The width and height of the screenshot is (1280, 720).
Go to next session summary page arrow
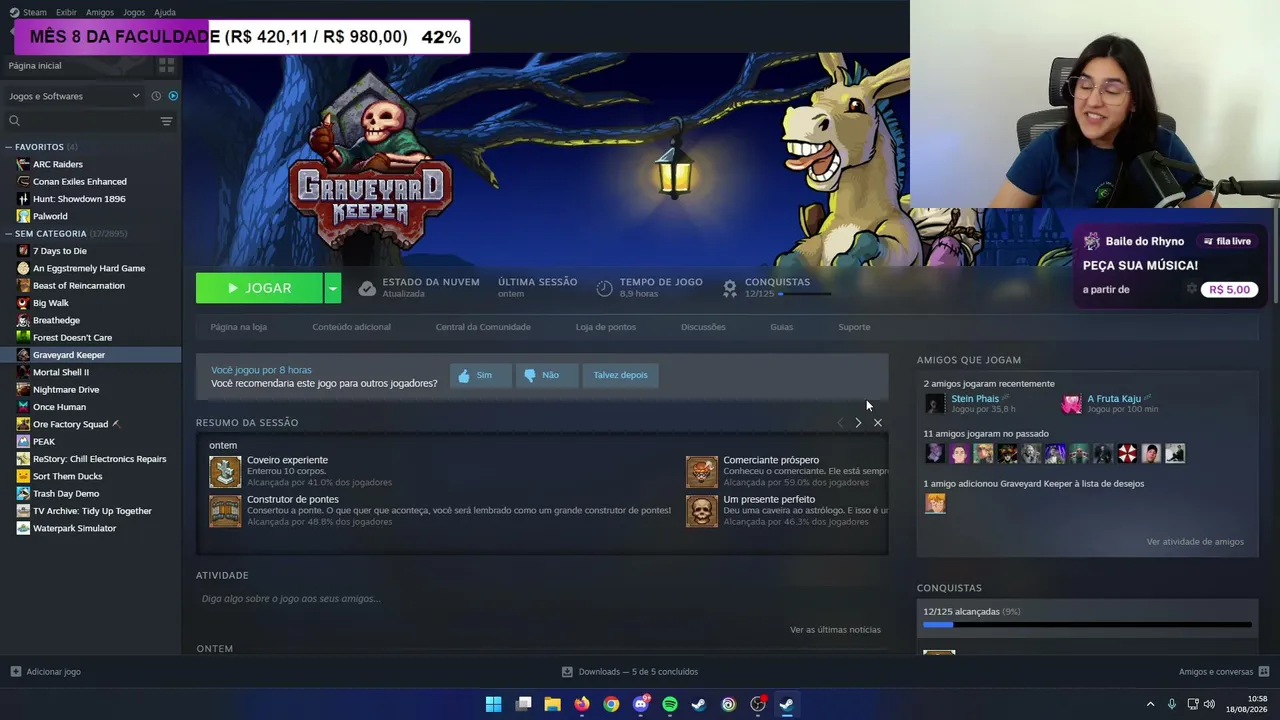(858, 423)
